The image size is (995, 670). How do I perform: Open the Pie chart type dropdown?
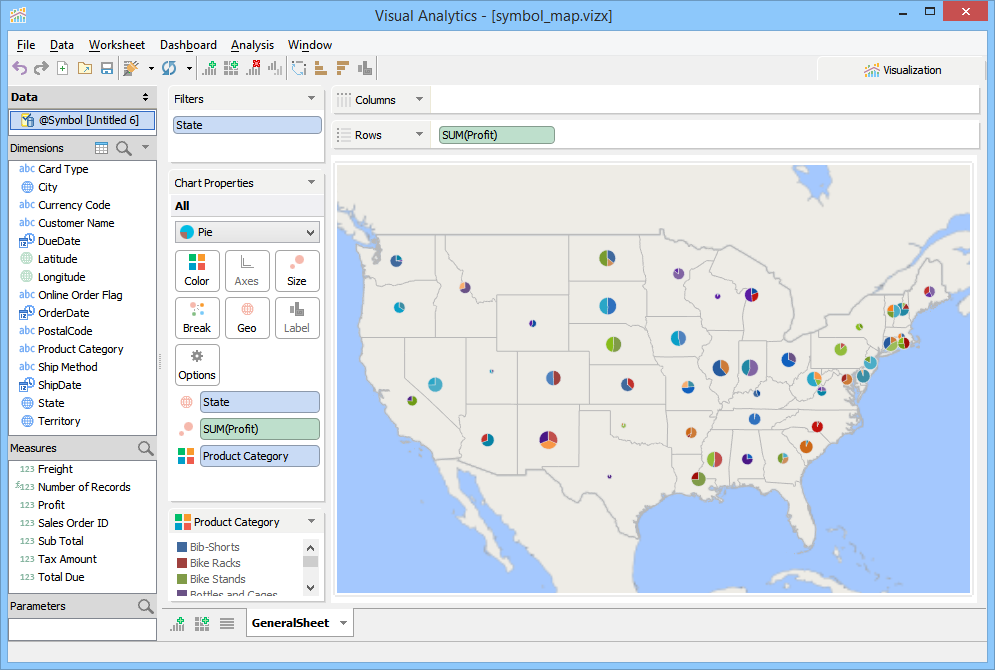point(247,232)
